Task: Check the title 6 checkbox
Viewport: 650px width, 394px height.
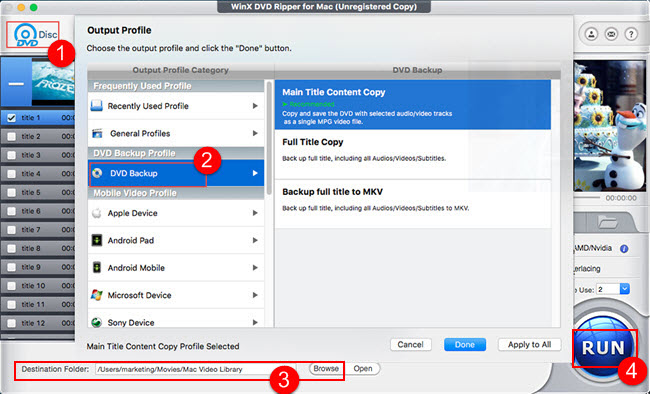Action: pos(12,211)
